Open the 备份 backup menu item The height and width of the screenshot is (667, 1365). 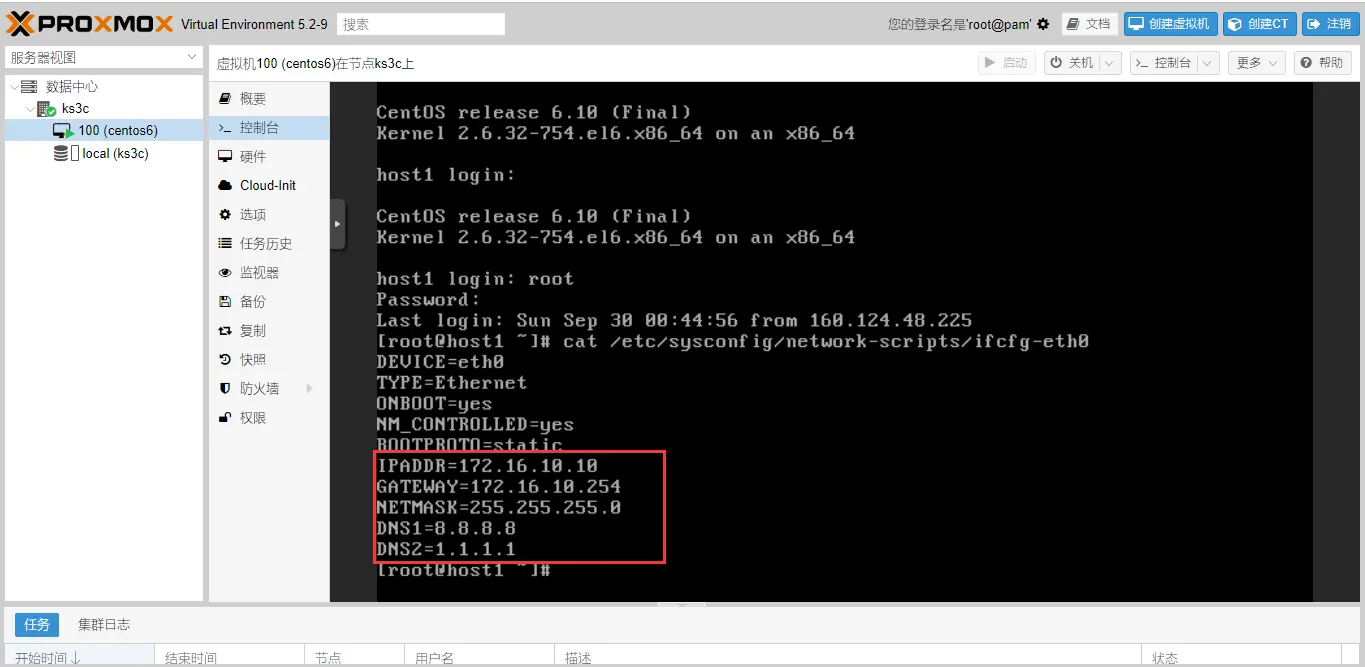click(269, 301)
